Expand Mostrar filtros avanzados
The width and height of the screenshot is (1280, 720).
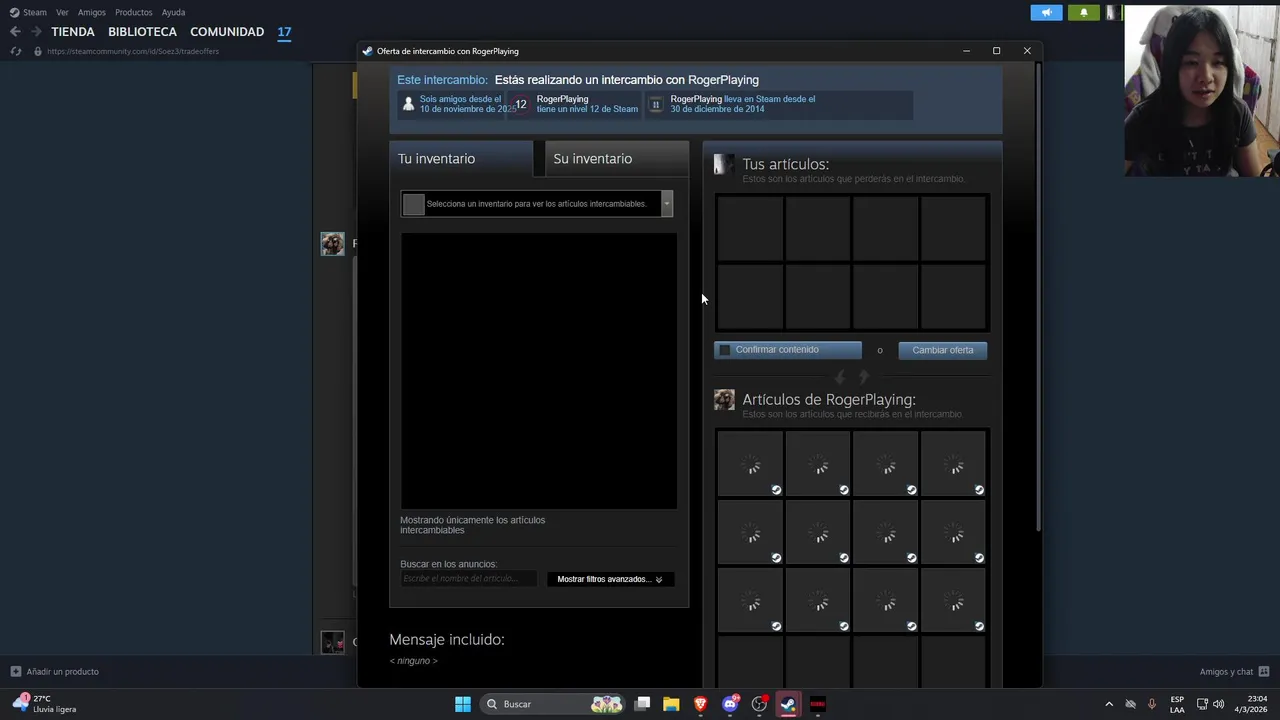[x=610, y=579]
